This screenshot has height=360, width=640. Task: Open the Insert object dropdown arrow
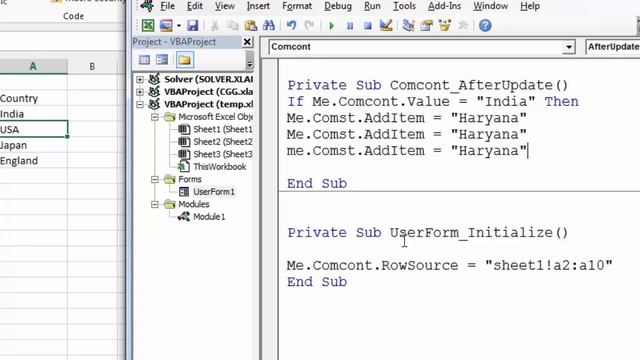179,26
